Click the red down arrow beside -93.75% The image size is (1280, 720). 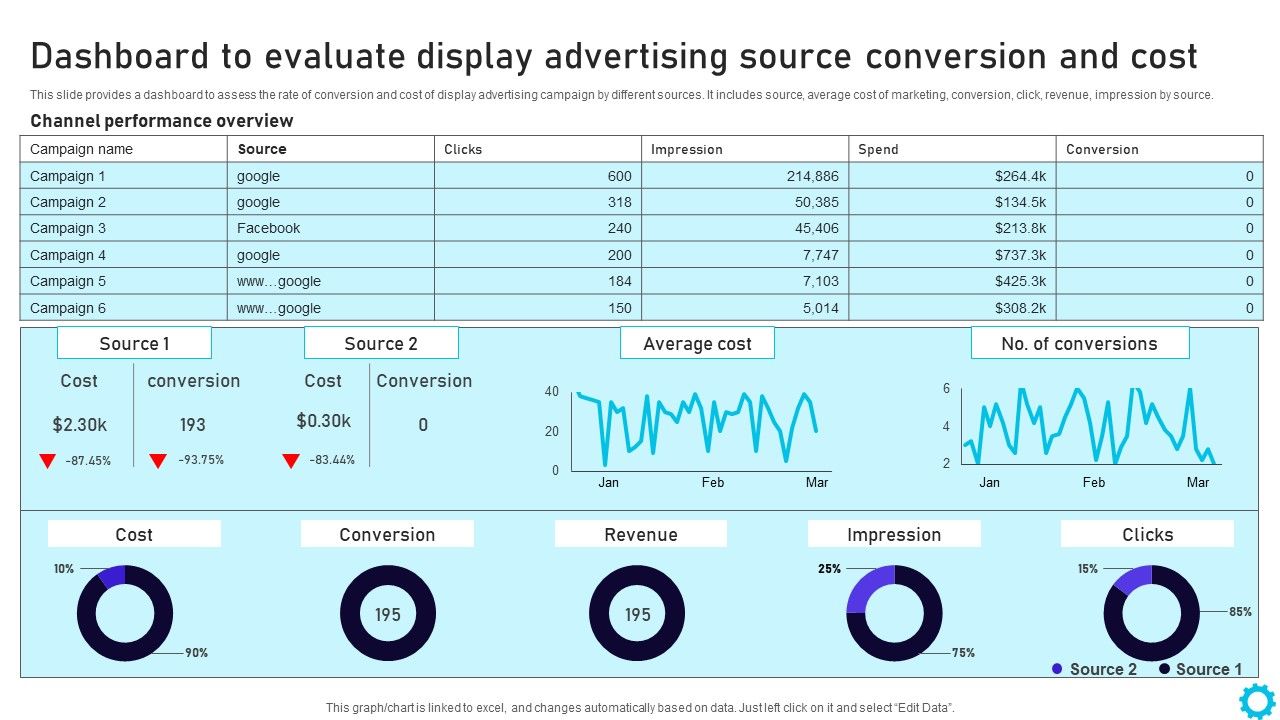[x=157, y=461]
